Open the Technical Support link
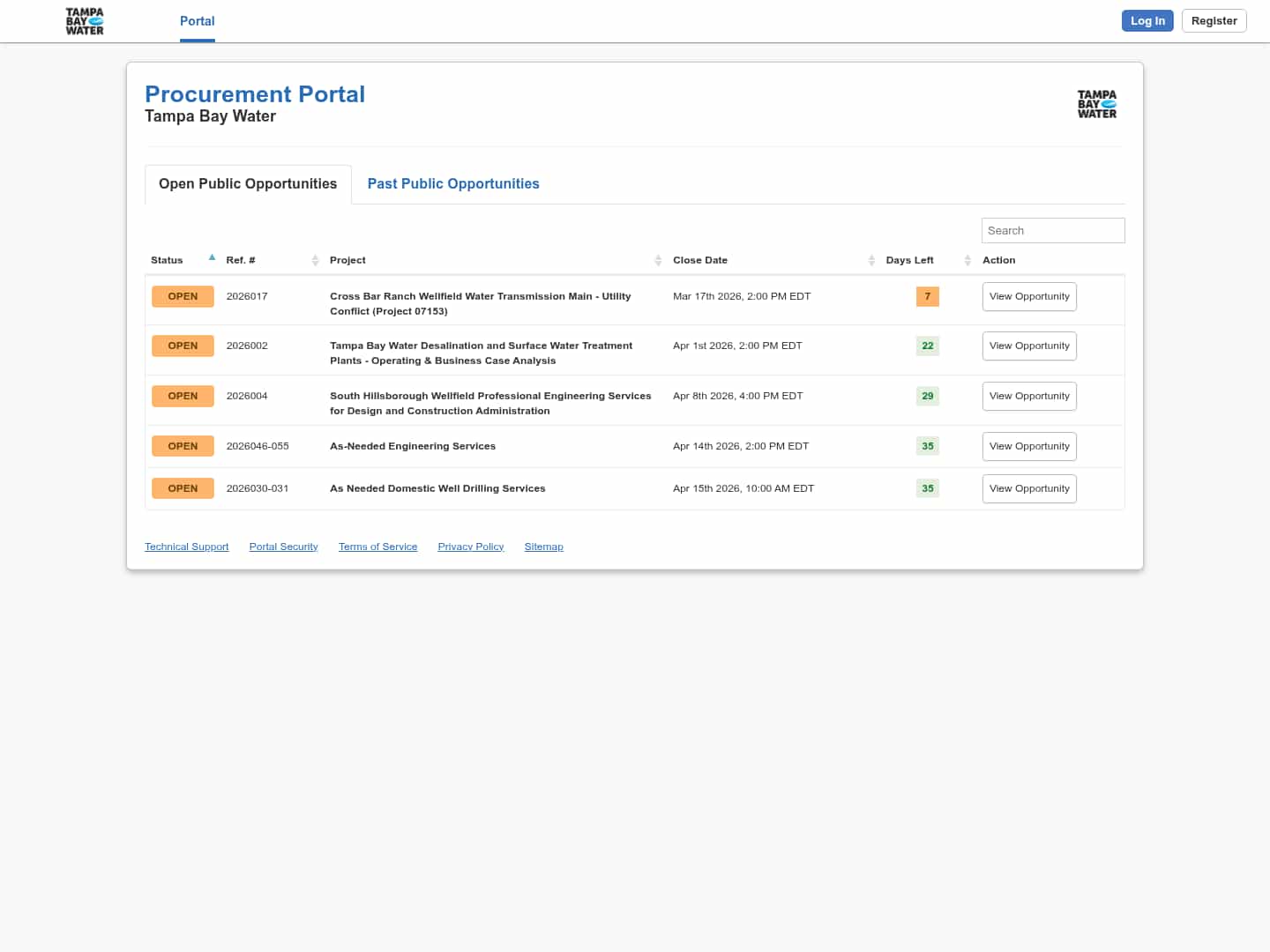Viewport: 1270px width, 952px height. [186, 547]
